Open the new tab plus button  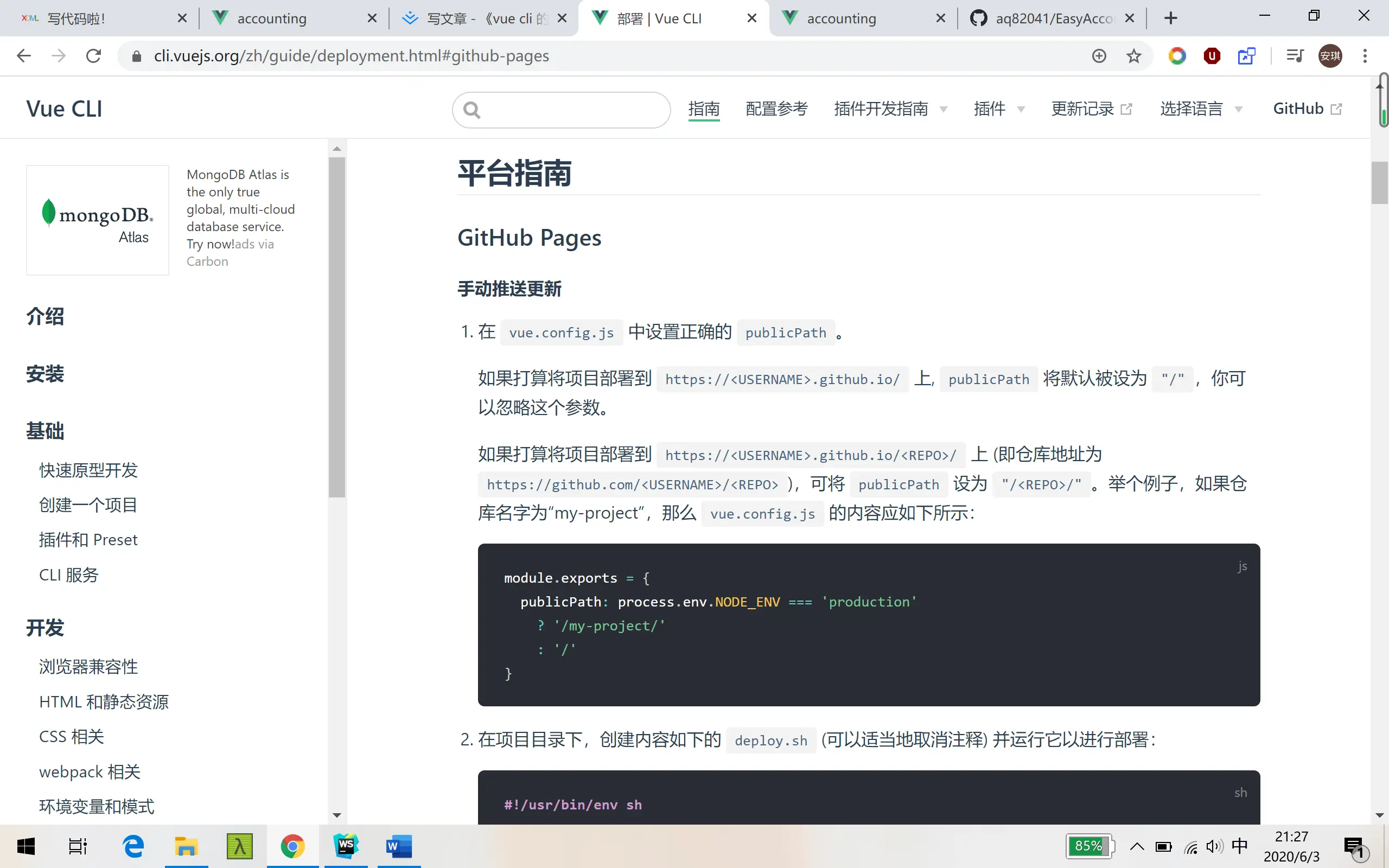pos(1171,18)
